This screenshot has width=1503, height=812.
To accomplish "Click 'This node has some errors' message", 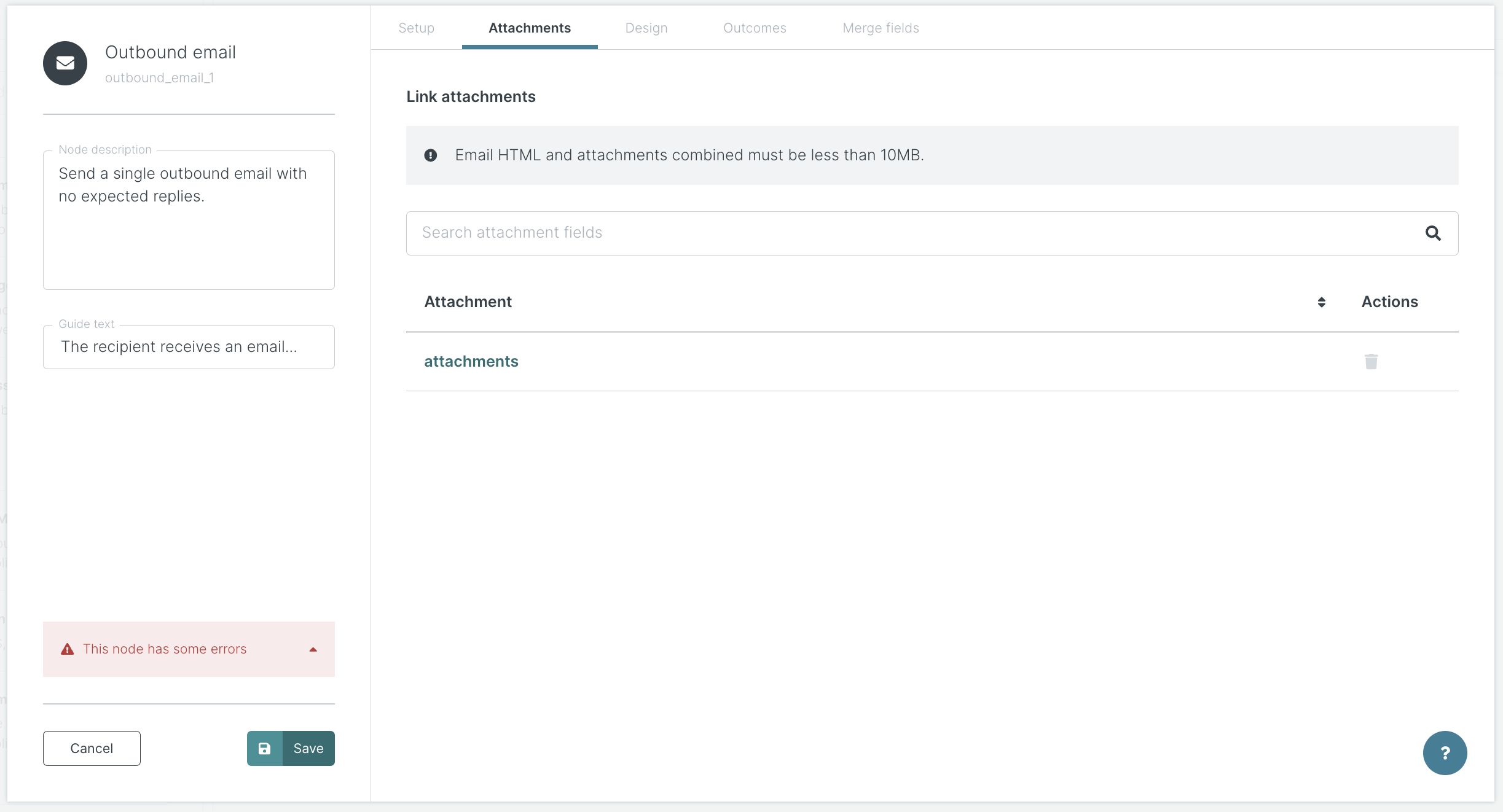I will point(165,649).
